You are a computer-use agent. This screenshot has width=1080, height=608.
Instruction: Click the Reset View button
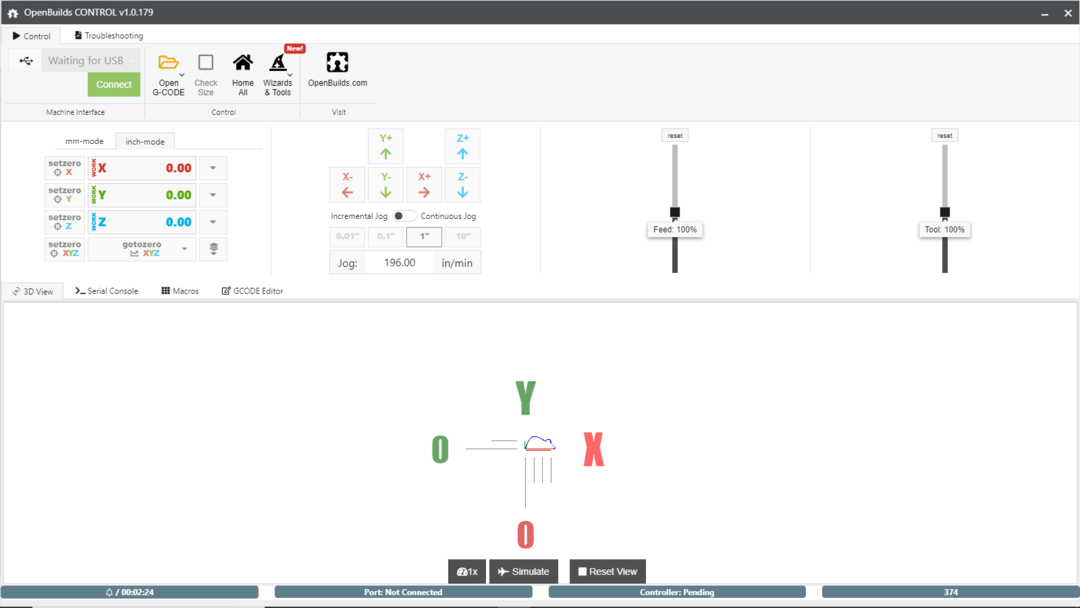coord(607,571)
